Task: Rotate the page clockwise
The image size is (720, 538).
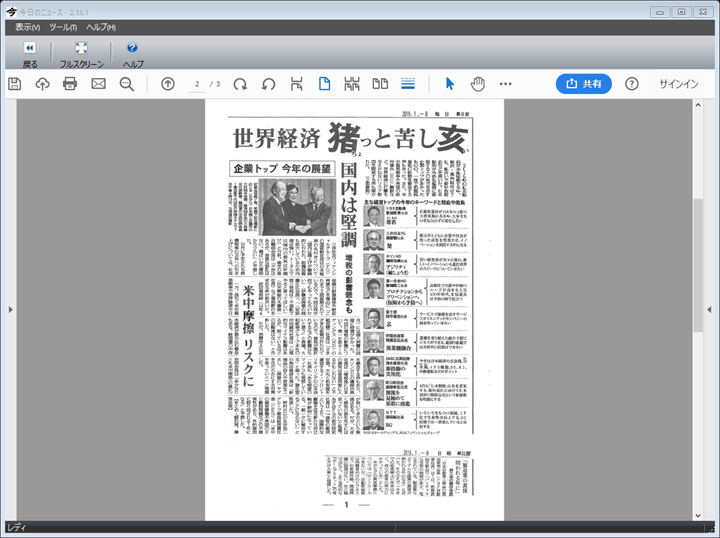Action: click(x=240, y=84)
